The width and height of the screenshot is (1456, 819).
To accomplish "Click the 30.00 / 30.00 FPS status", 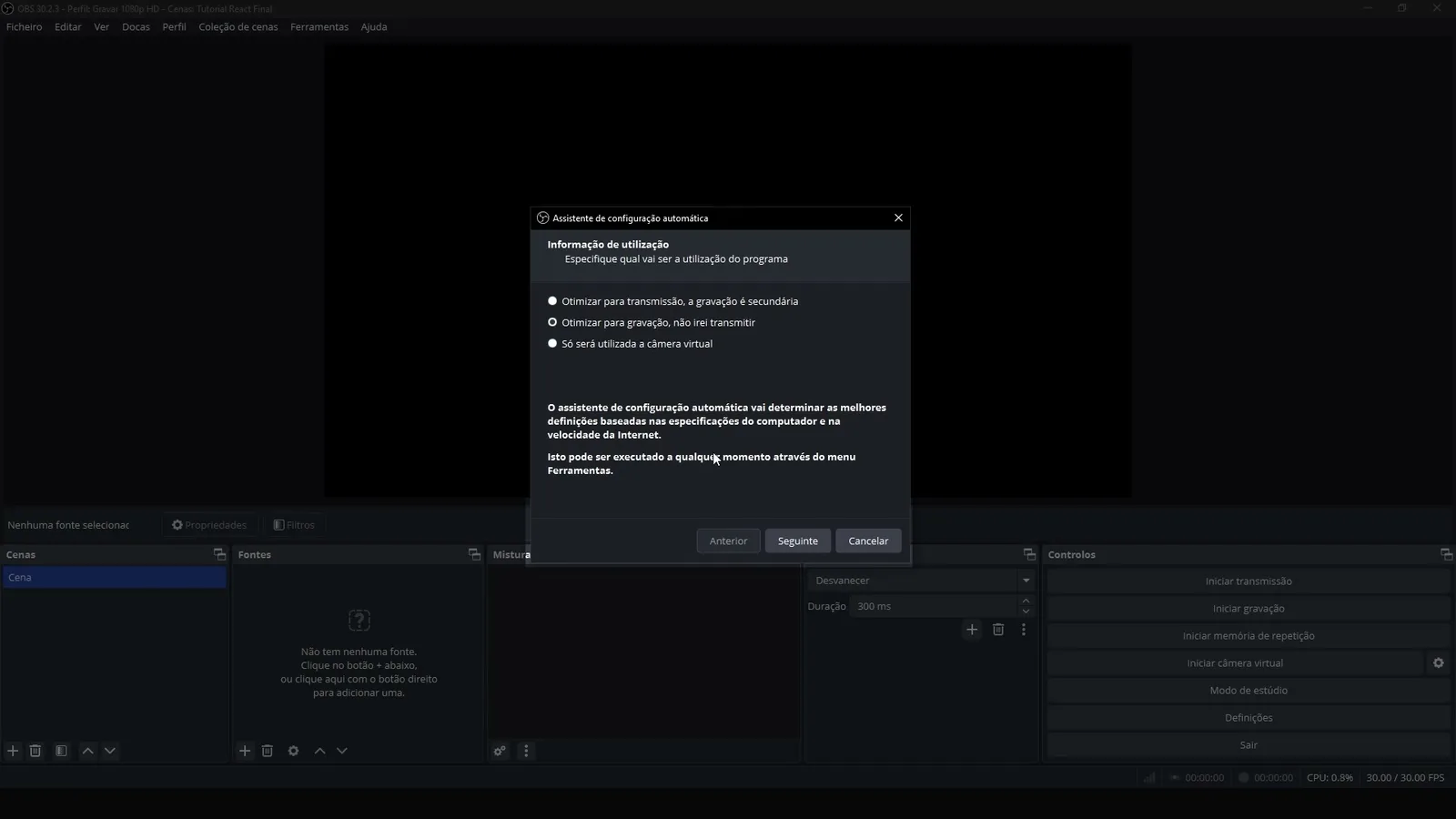I will point(1405,778).
